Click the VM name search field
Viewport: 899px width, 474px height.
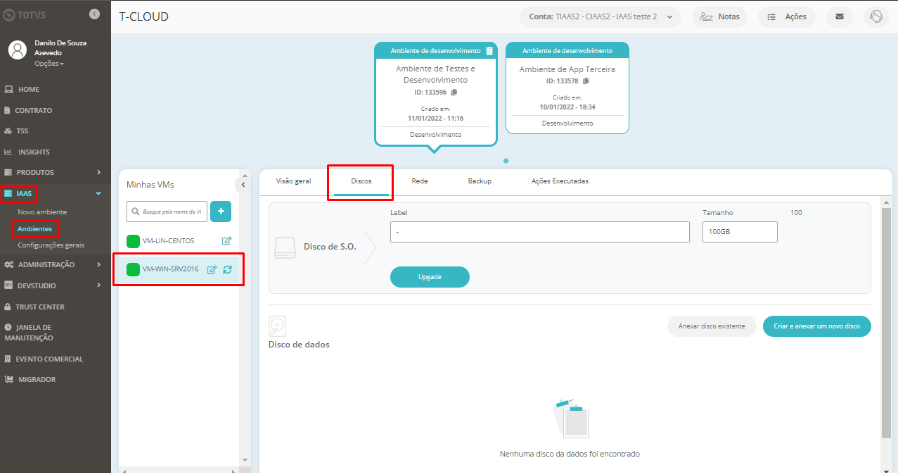(167, 211)
